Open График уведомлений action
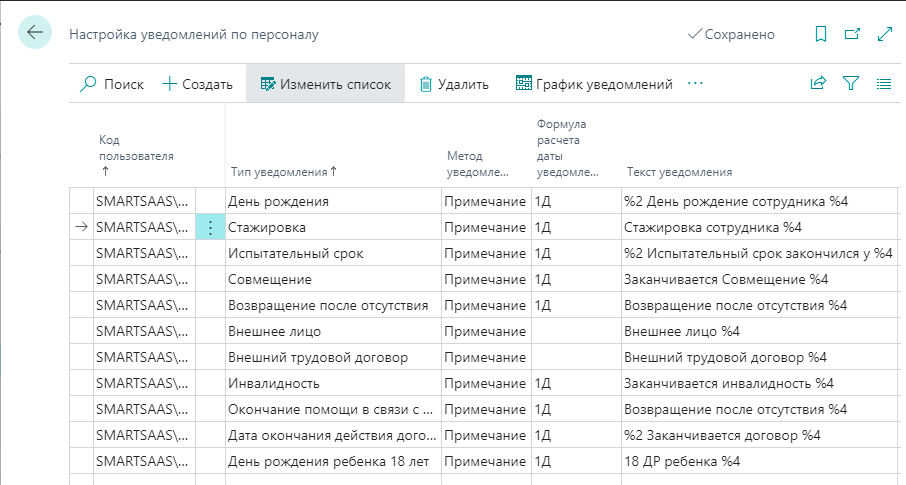The width and height of the screenshot is (906, 485). point(594,84)
